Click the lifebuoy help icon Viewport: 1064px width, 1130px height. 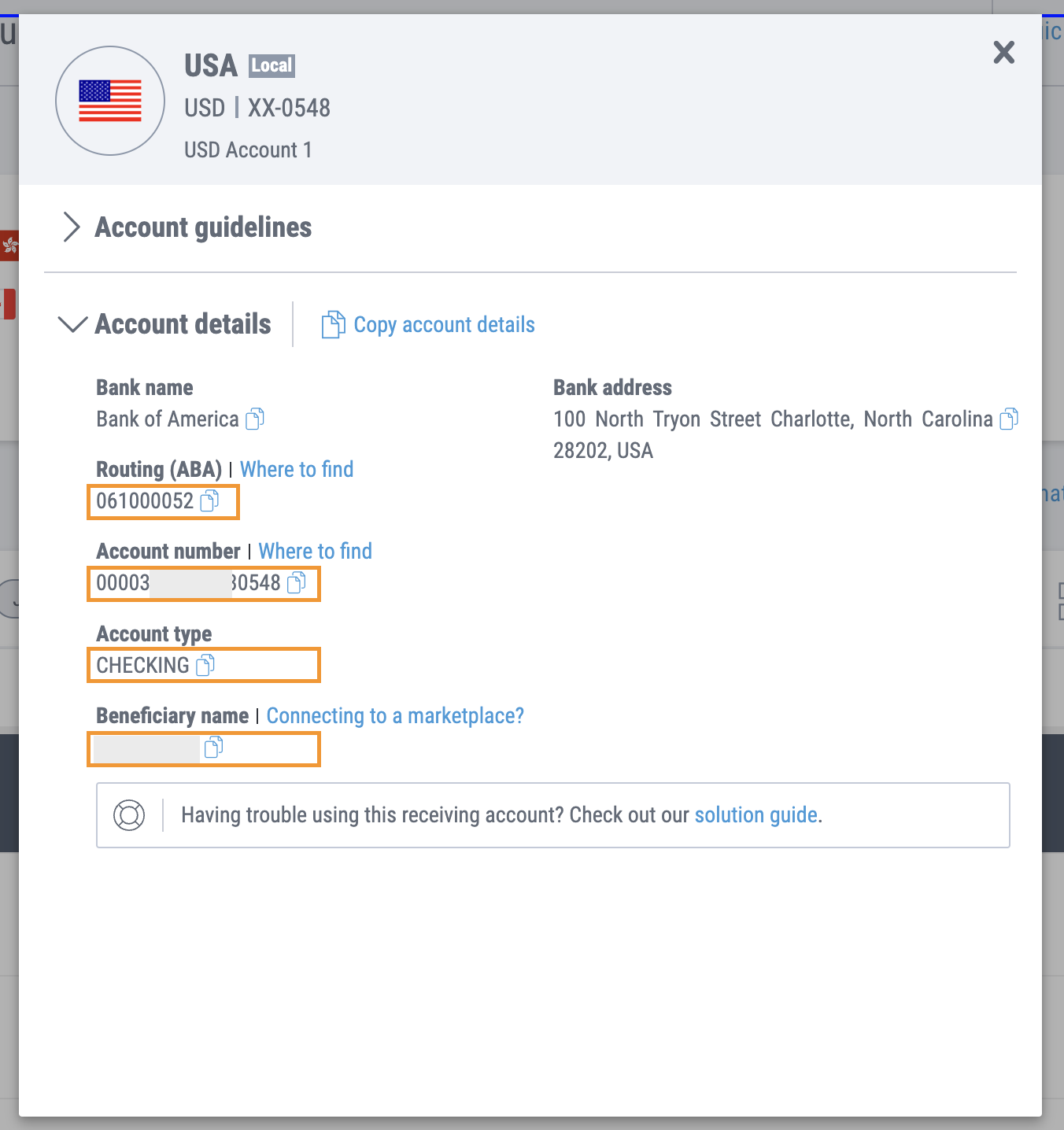point(129,815)
